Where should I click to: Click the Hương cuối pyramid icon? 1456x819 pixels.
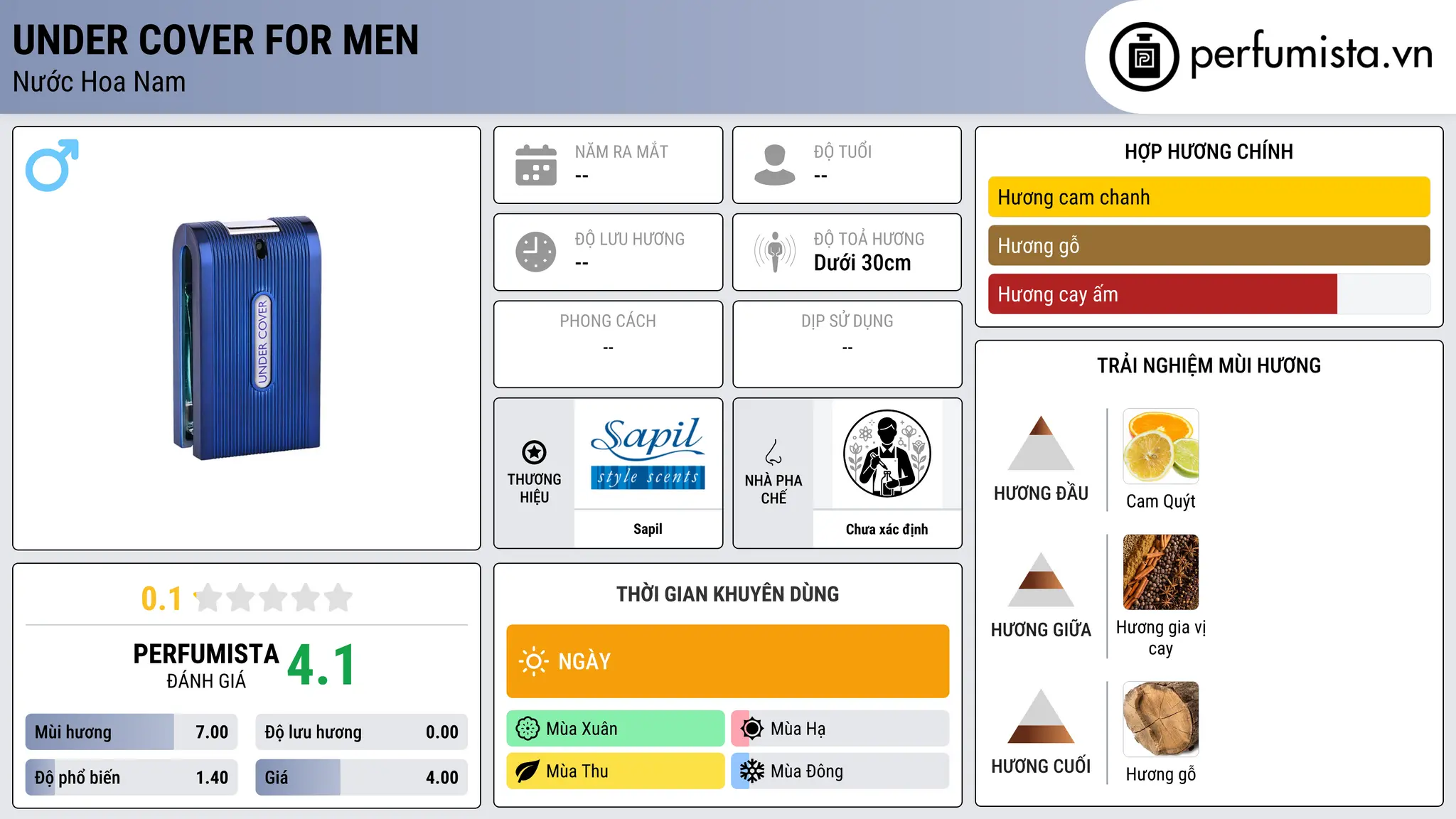[x=1041, y=716]
